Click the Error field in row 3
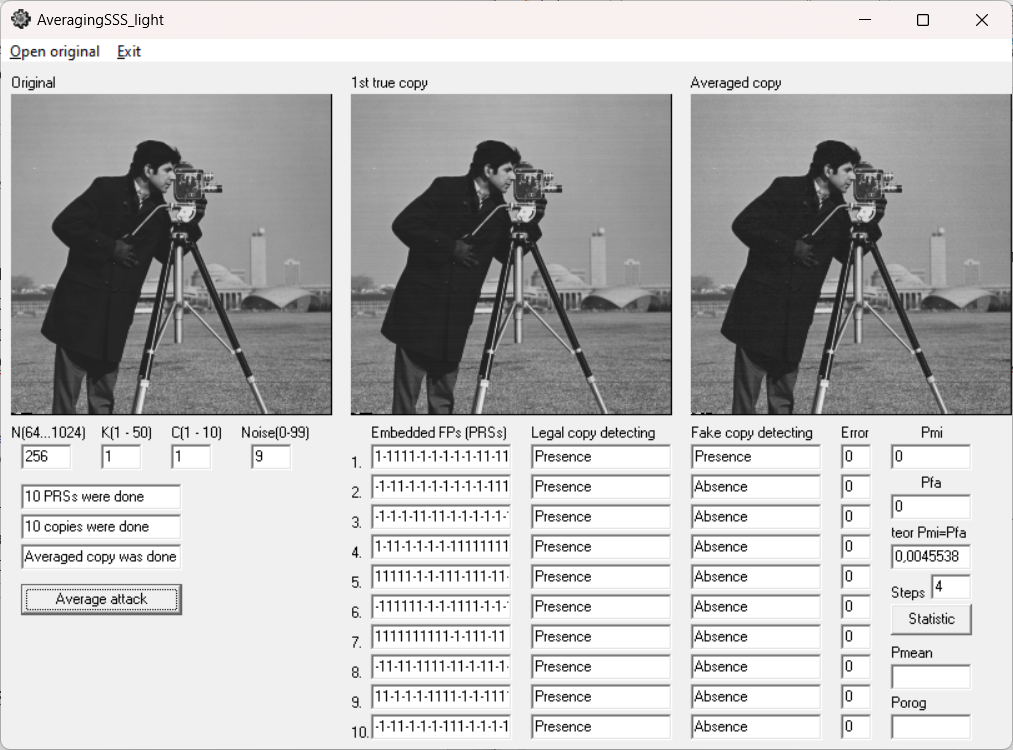1013x750 pixels. coord(856,517)
